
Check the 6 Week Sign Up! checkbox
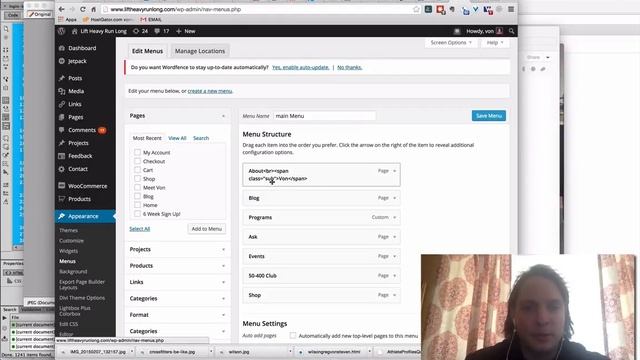pyautogui.click(x=138, y=214)
